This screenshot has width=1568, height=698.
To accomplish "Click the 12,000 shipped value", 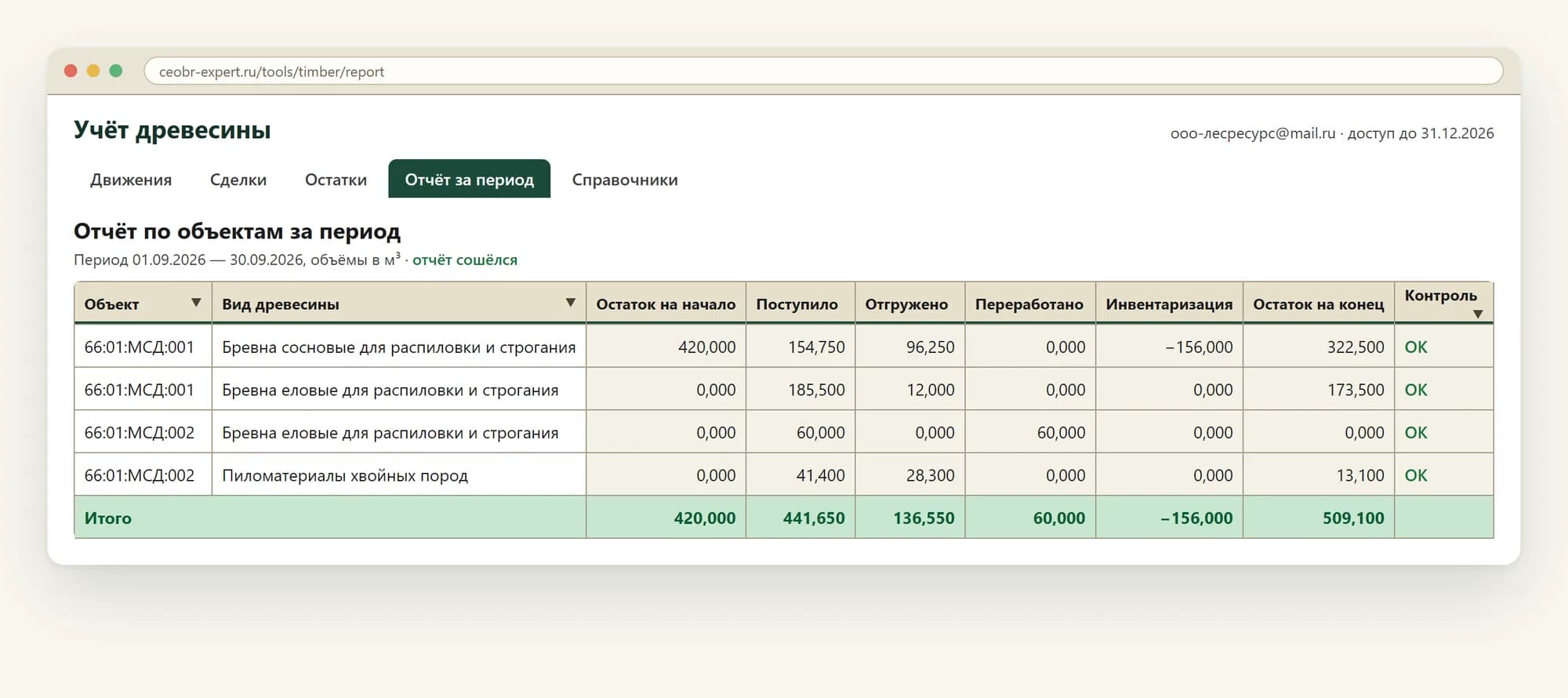I will point(931,390).
